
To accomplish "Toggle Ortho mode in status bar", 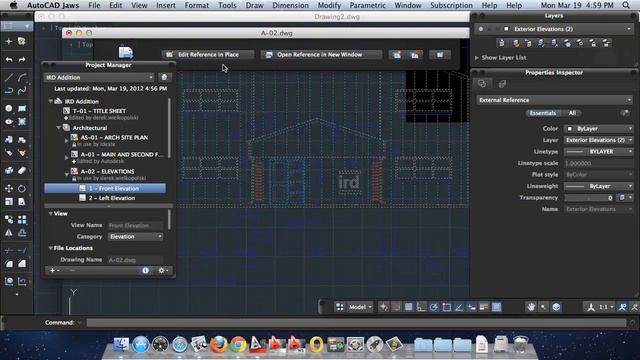I will click(421, 307).
